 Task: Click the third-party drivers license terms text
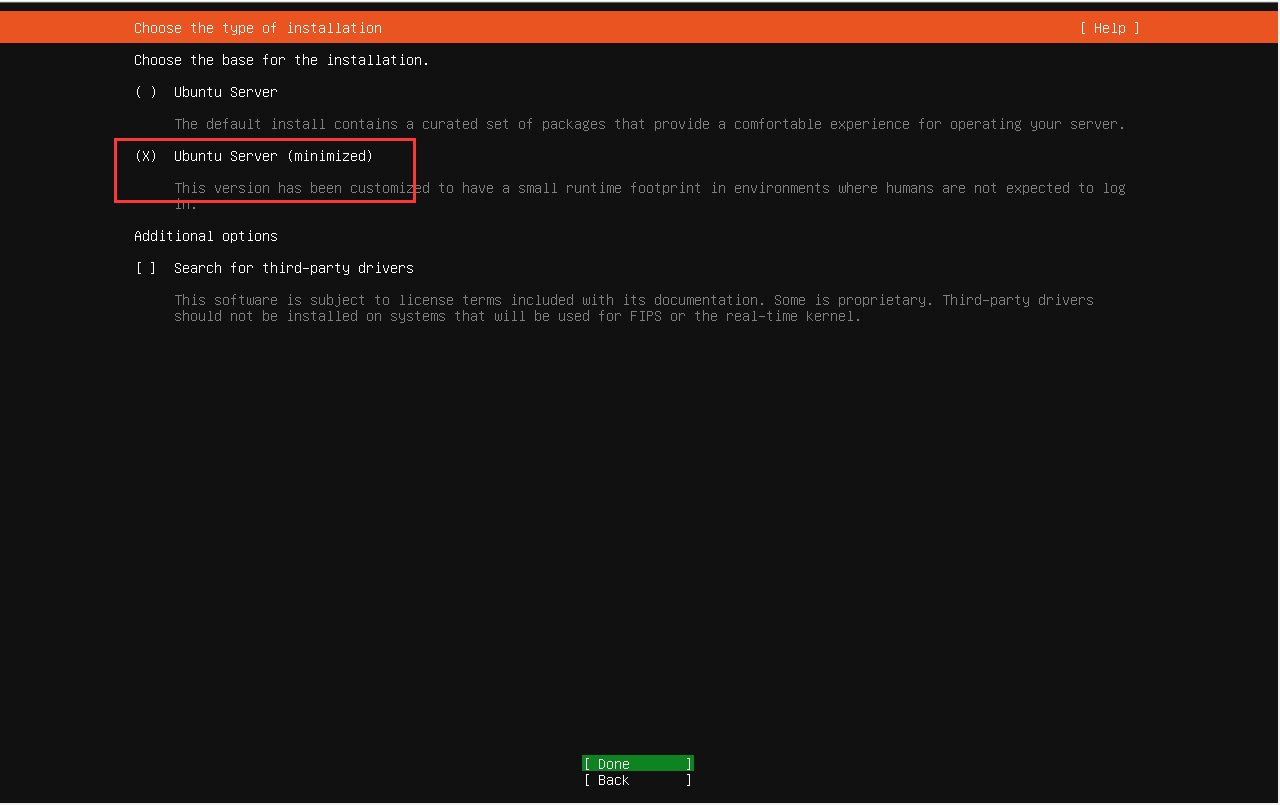(x=634, y=308)
